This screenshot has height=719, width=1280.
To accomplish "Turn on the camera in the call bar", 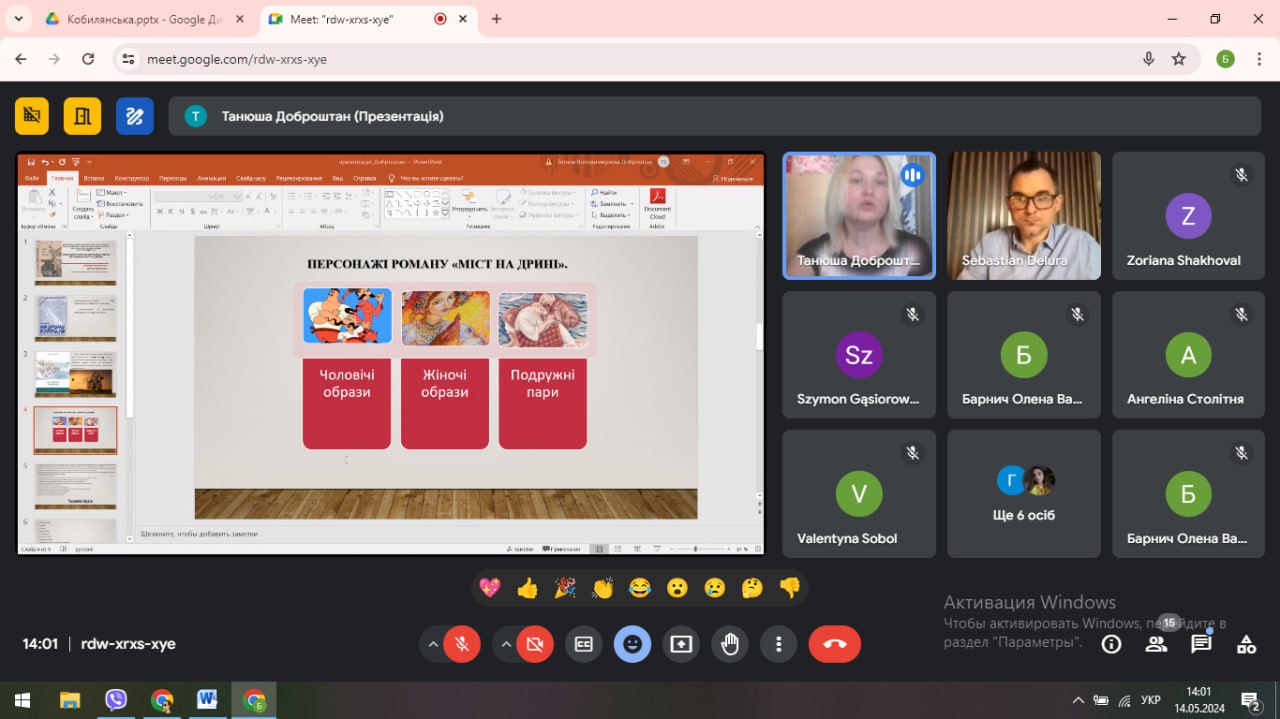I will point(535,644).
